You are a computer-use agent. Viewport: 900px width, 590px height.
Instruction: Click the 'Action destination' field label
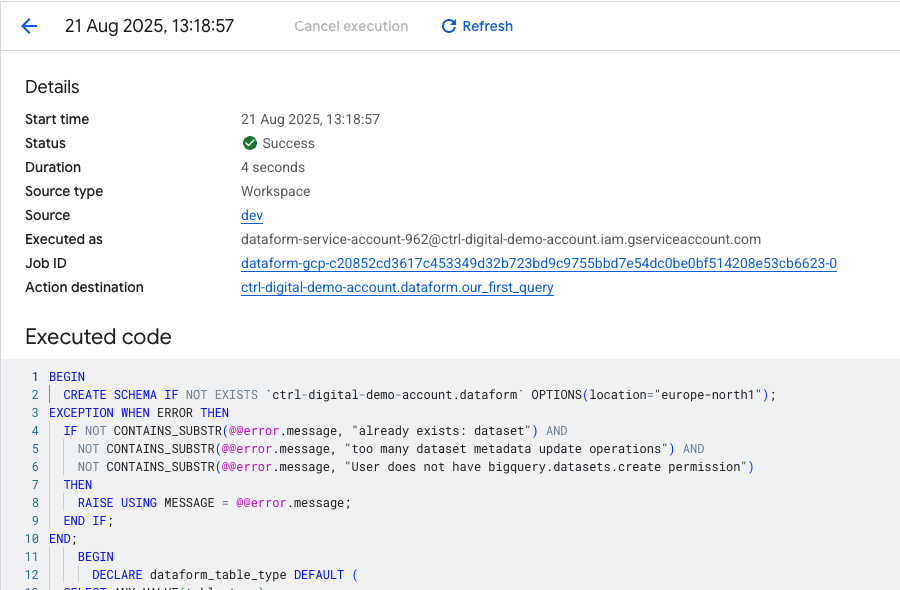click(x=84, y=288)
